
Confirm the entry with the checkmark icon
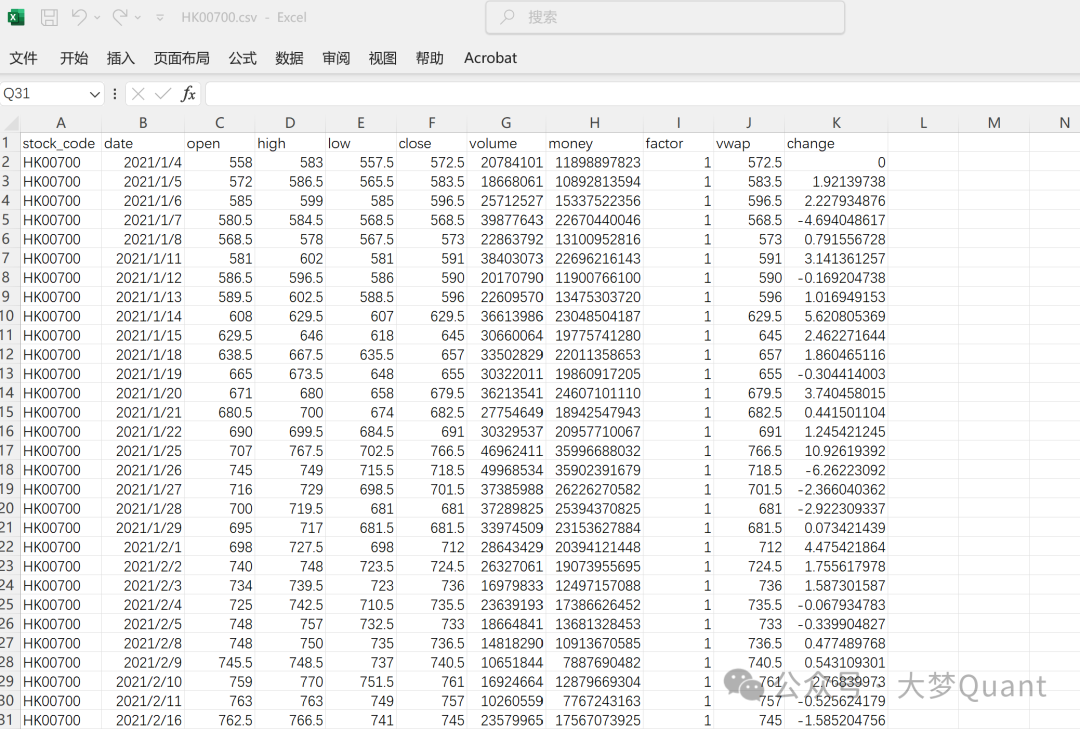[163, 94]
